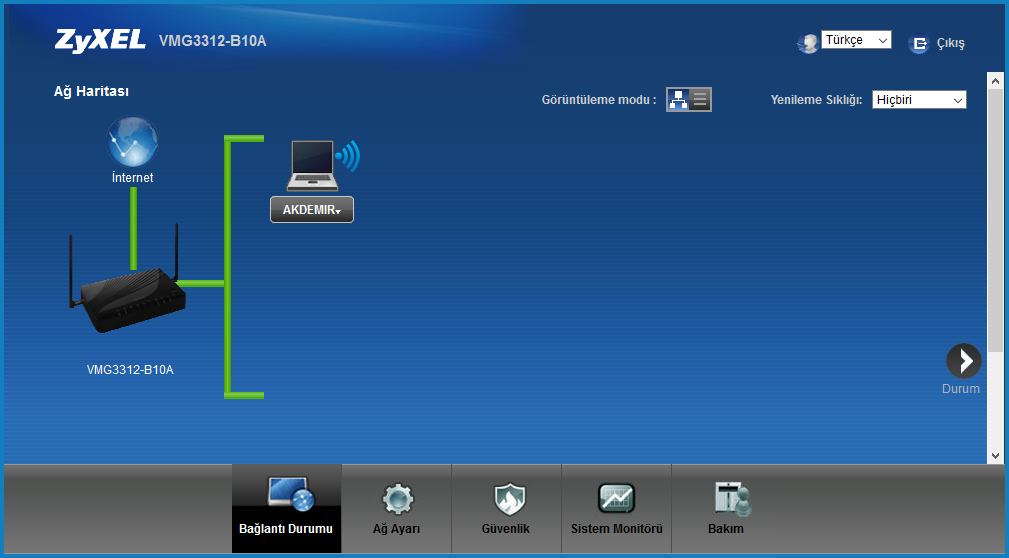The width and height of the screenshot is (1009, 558).
Task: Open the Ağ Ayarı menu
Action: [396, 509]
